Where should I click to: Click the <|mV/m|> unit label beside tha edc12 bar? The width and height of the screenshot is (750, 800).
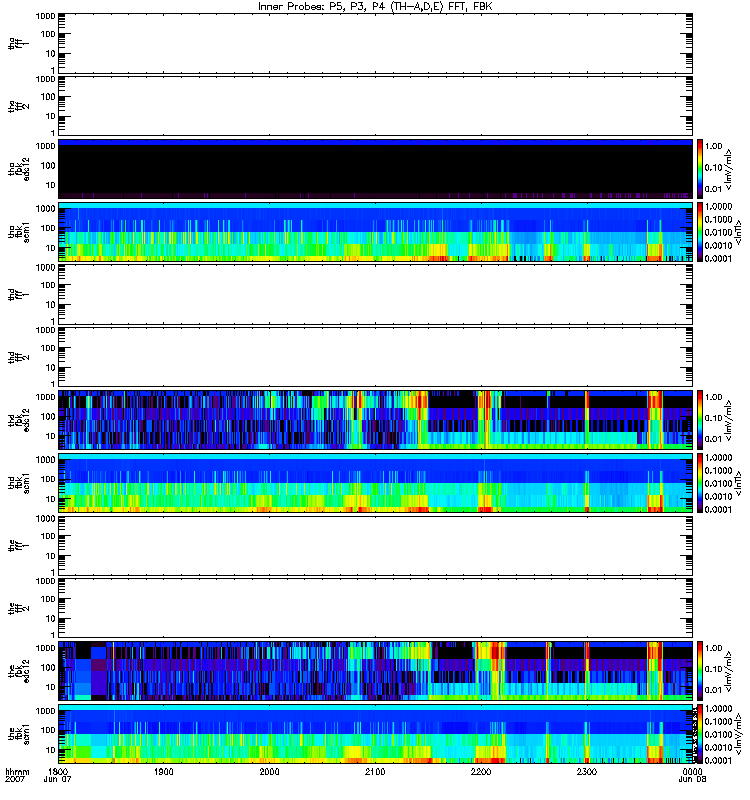click(729, 169)
